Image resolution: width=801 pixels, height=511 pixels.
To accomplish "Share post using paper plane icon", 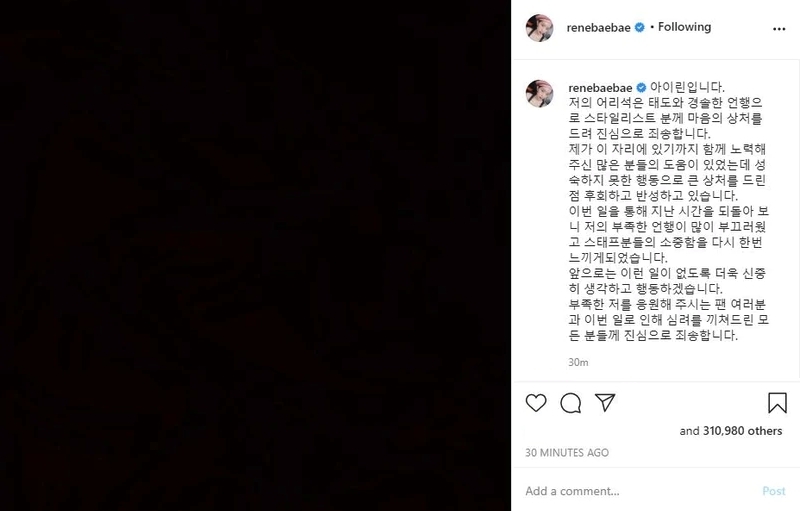I will coord(605,403).
